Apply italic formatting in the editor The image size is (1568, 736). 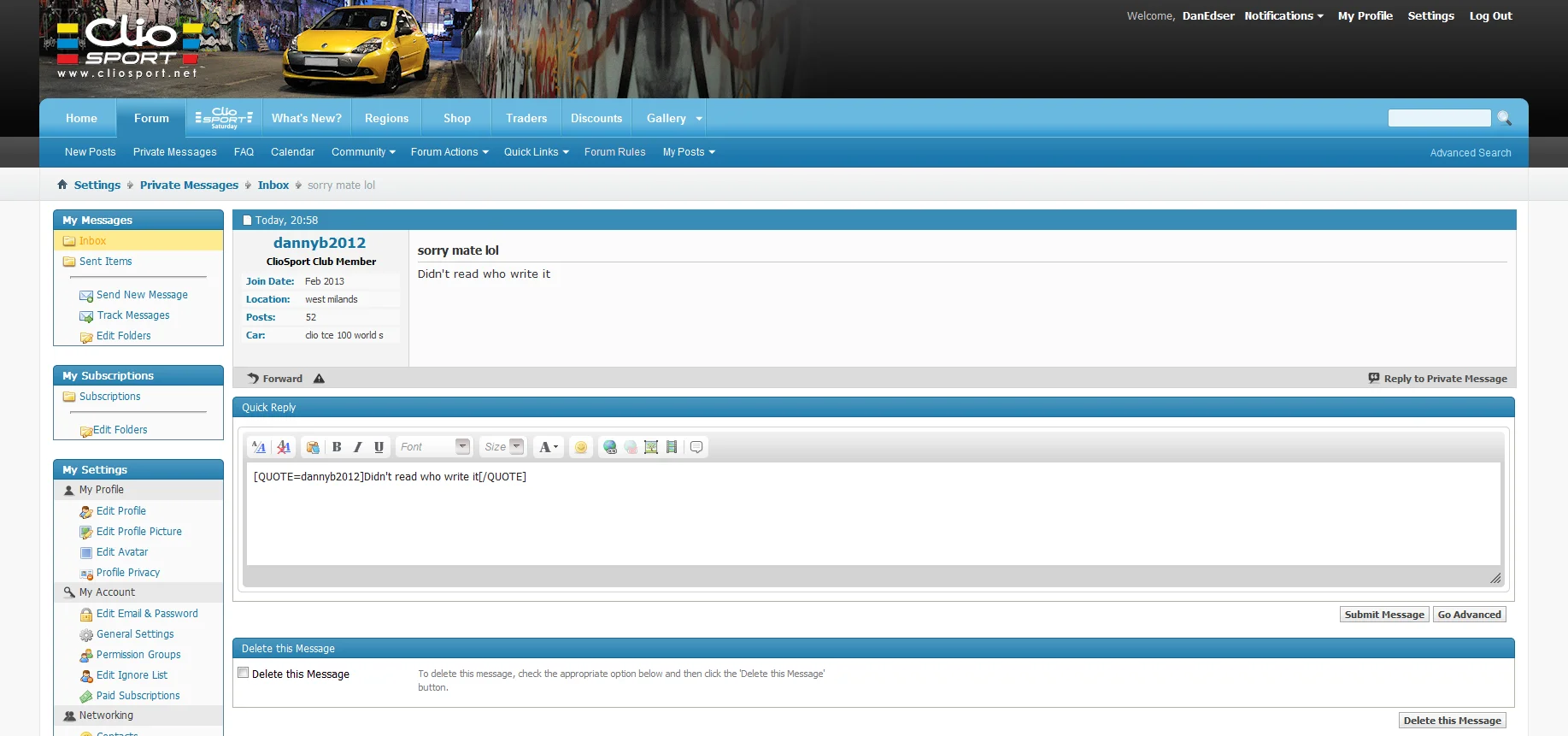coord(357,447)
